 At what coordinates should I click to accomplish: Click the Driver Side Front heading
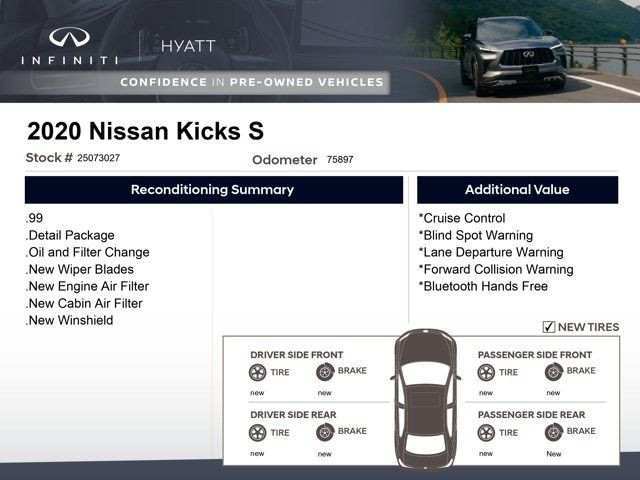(x=297, y=355)
